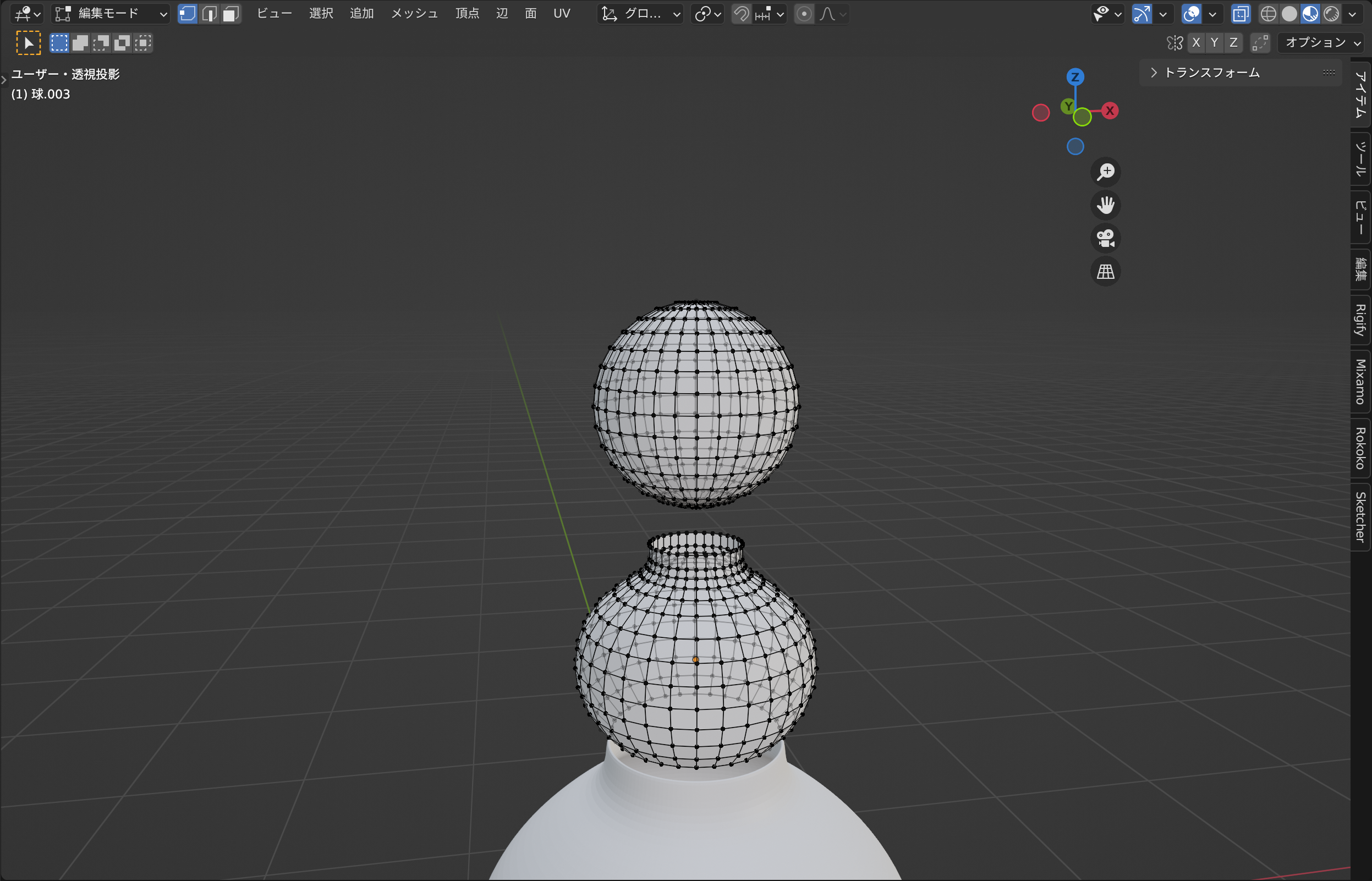Open the 選択 menu

coord(321,14)
